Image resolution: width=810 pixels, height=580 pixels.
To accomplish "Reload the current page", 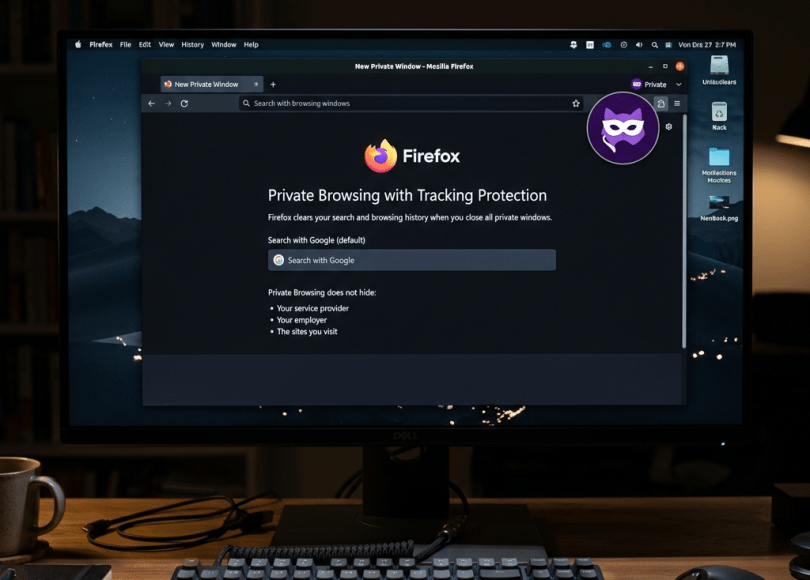I will click(x=184, y=103).
